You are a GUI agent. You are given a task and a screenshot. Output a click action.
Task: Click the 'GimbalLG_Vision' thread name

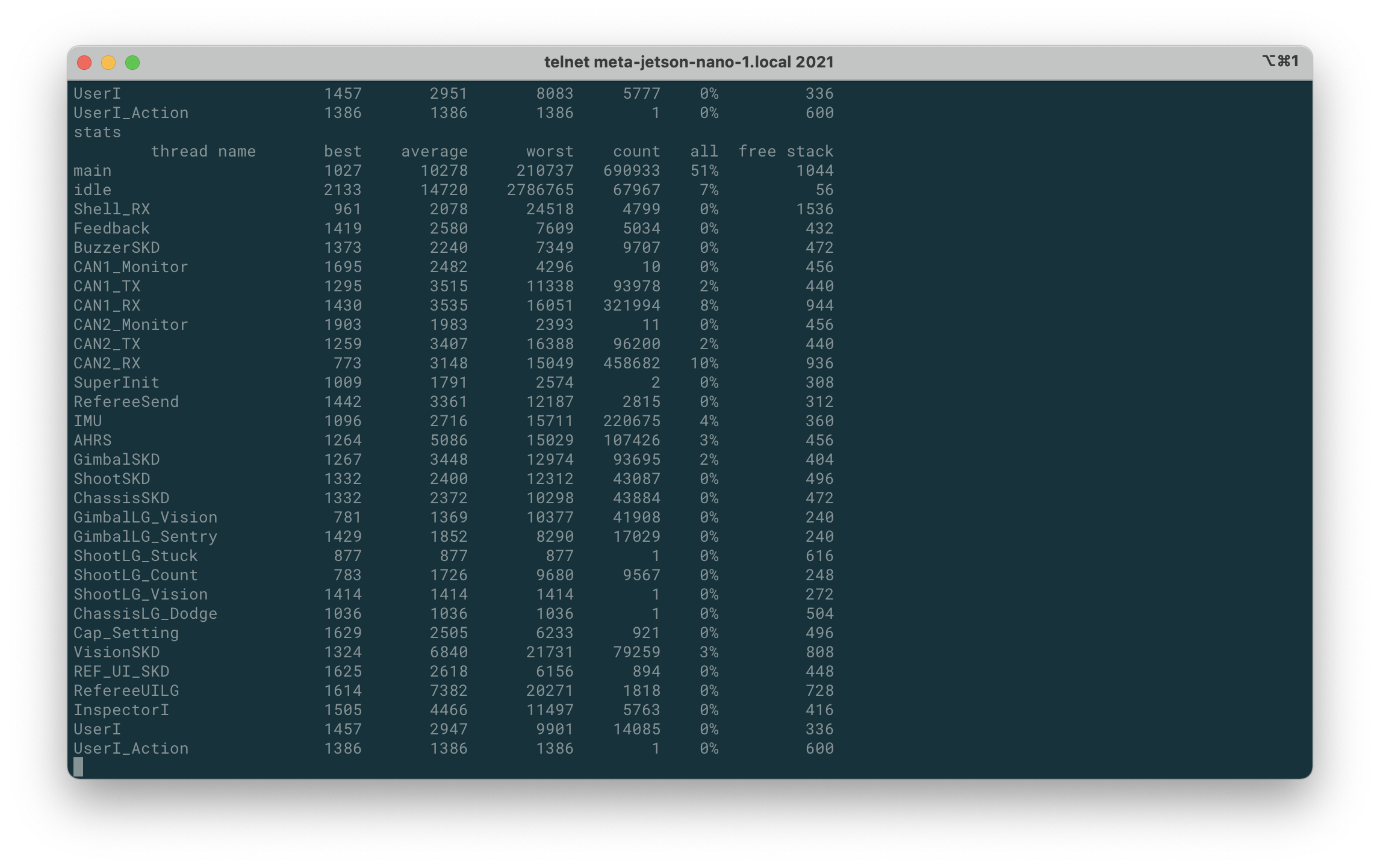coord(146,517)
